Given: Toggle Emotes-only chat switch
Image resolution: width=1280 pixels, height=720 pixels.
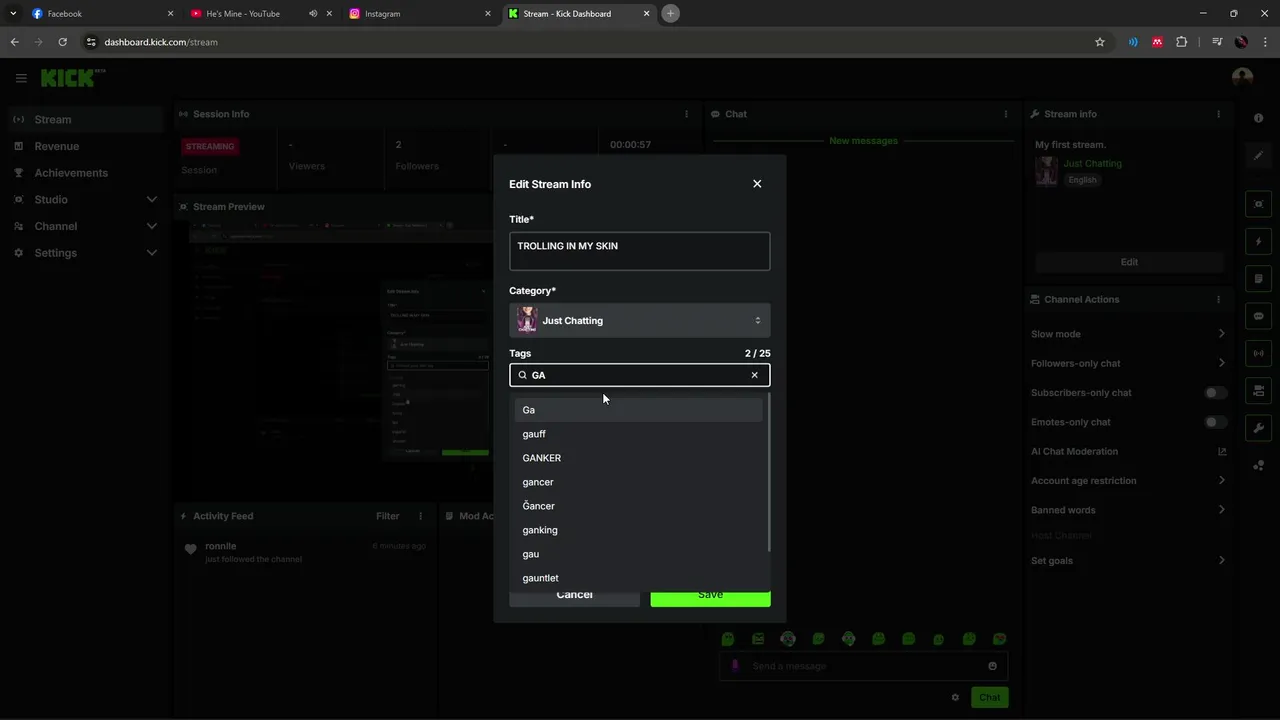Looking at the screenshot, I should tap(1215, 422).
